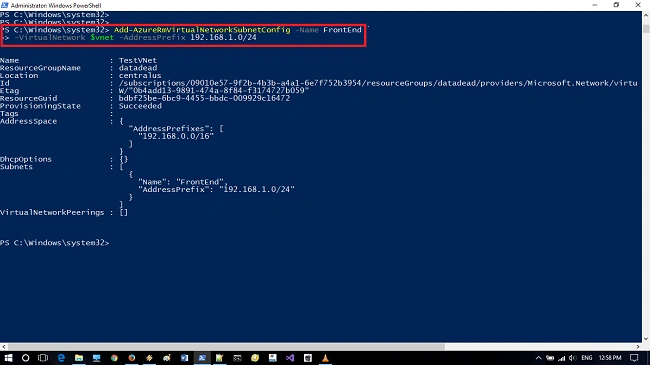
Task: Open VLC media player from the taskbar
Action: 325,358
